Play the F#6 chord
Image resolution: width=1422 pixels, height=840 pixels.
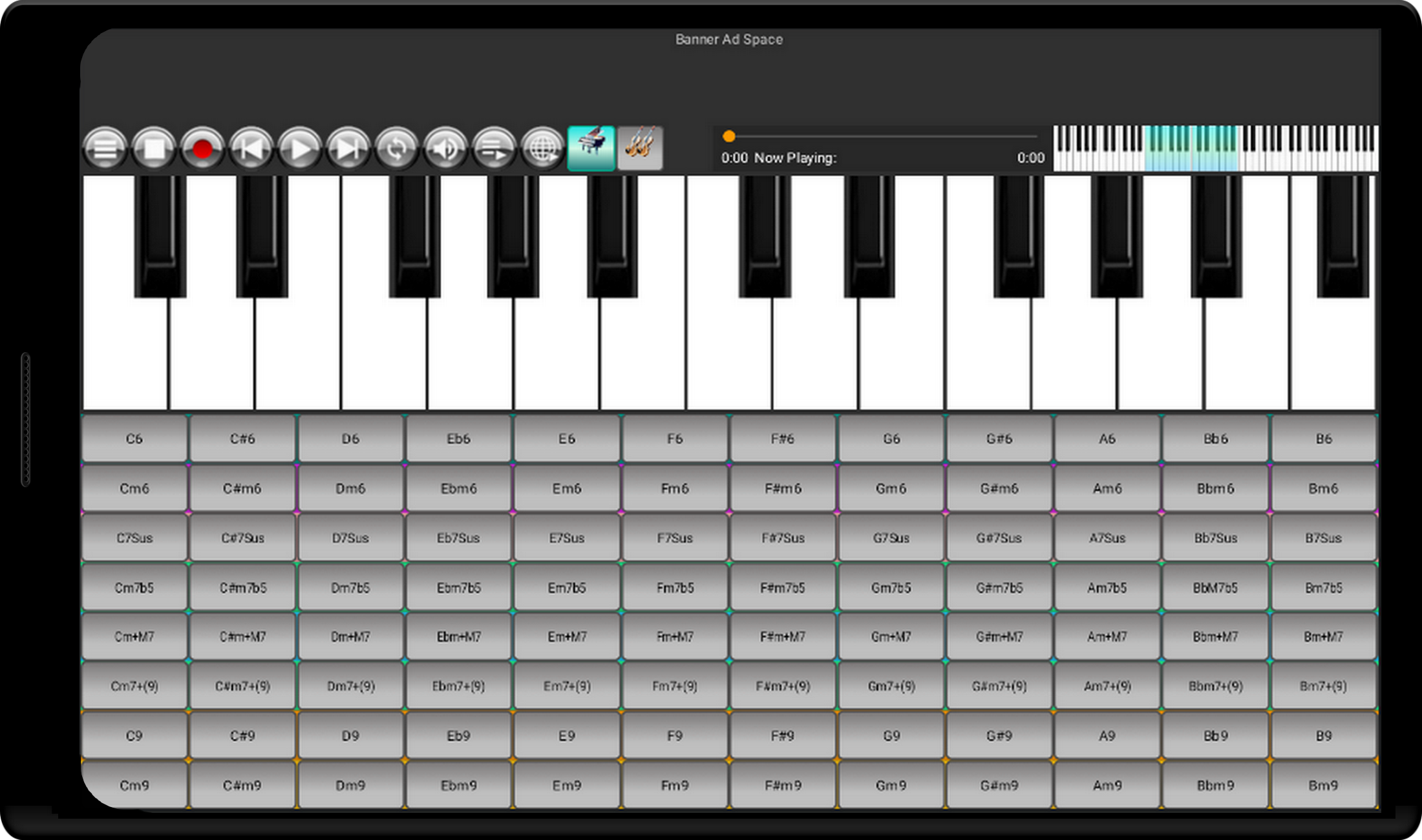pyautogui.click(x=783, y=439)
